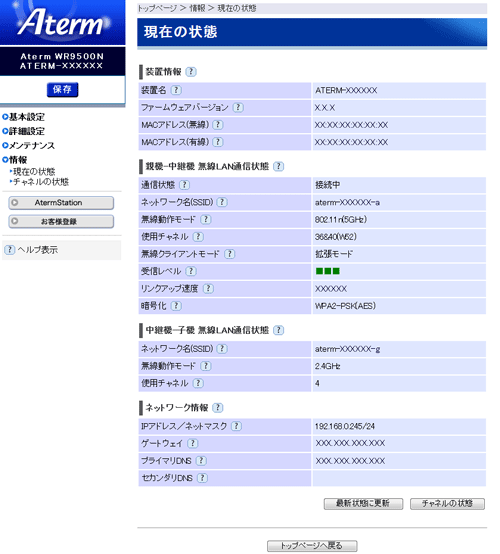Open help for 無線動作モード in 中継機-子機 section

tap(206, 366)
